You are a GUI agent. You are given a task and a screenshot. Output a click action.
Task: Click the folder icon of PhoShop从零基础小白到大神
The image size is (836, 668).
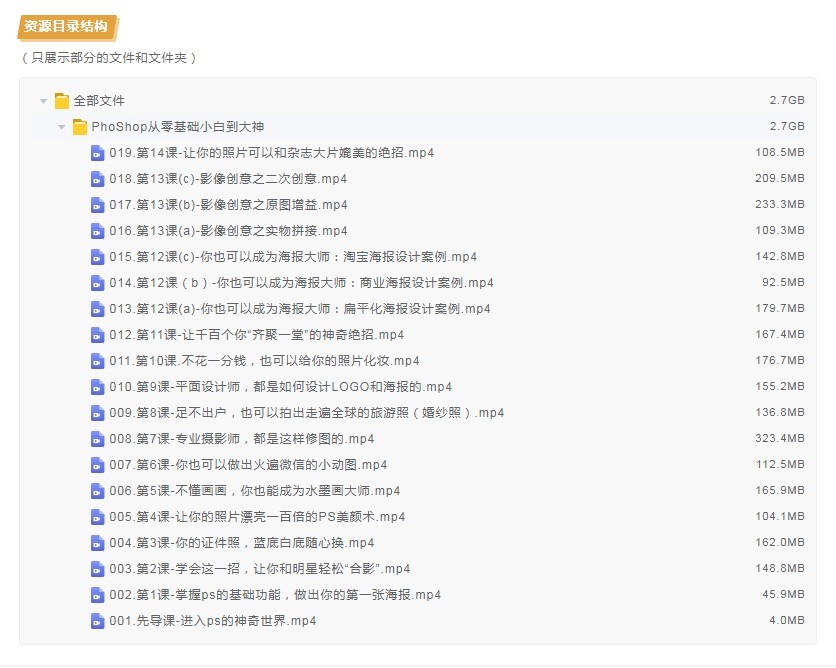(80, 127)
